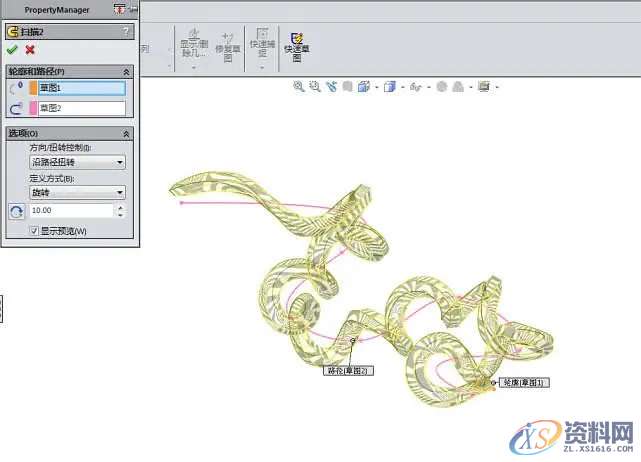Click the path selection icon beside 草图2
This screenshot has height=462, width=641.
point(16,108)
